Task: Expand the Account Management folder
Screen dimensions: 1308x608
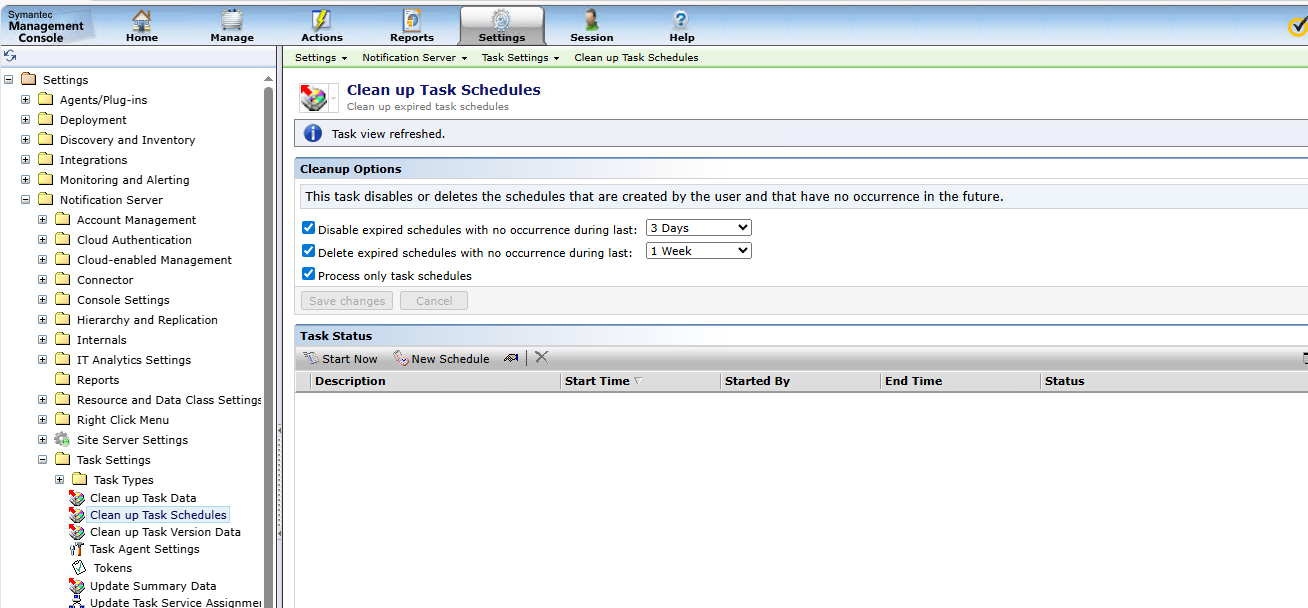Action: click(x=43, y=220)
